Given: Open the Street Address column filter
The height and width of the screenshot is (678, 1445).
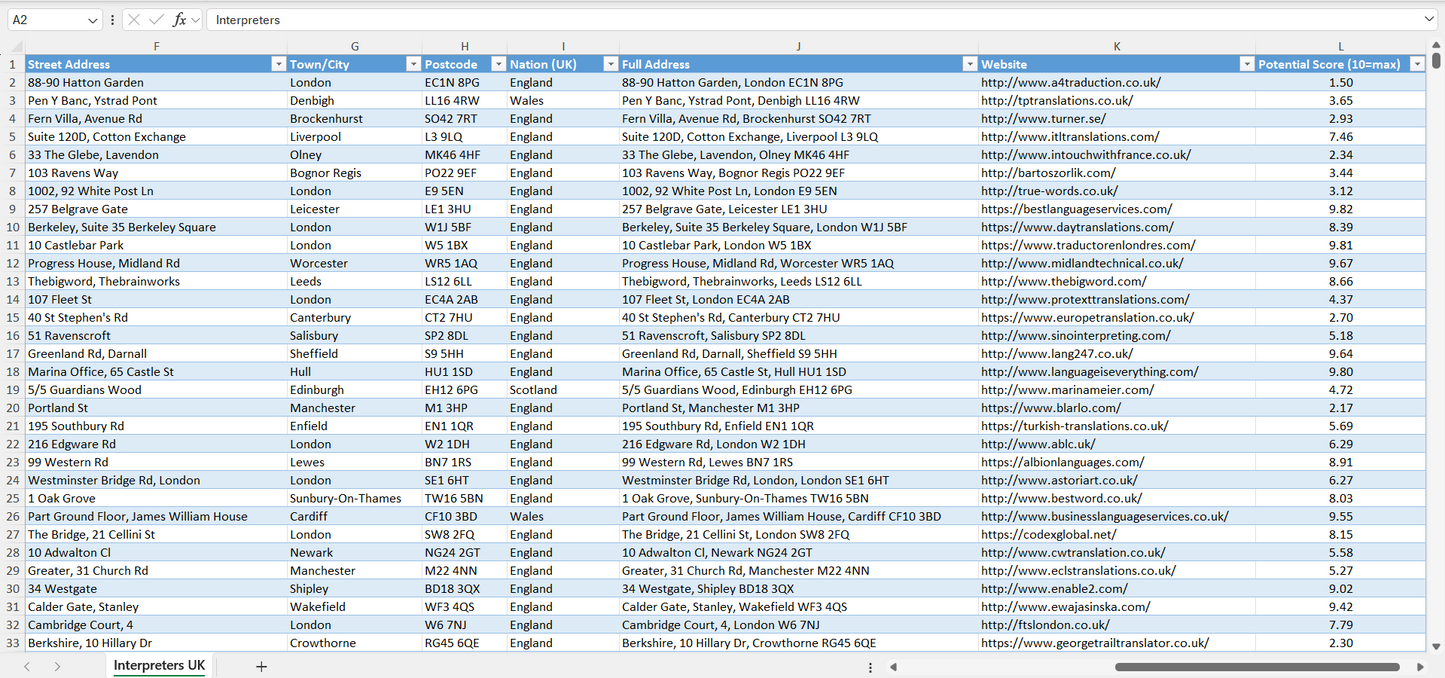Looking at the screenshot, I should (279, 63).
